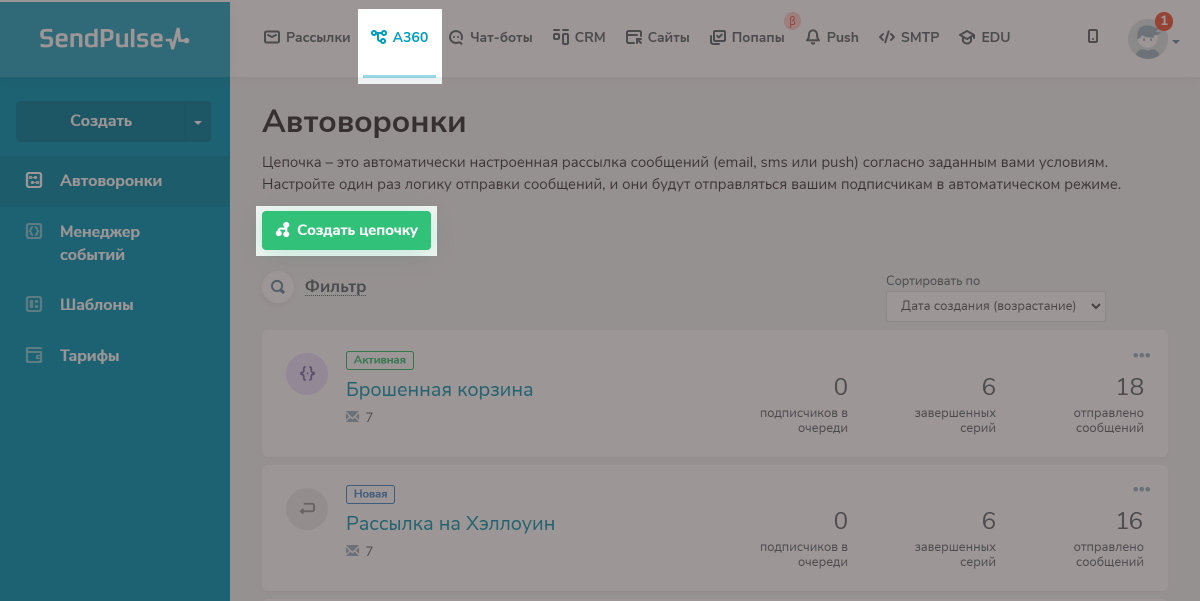Click the email icon under Рассылка на Хэллоуин
Image resolution: width=1200 pixels, height=601 pixels.
click(x=352, y=551)
